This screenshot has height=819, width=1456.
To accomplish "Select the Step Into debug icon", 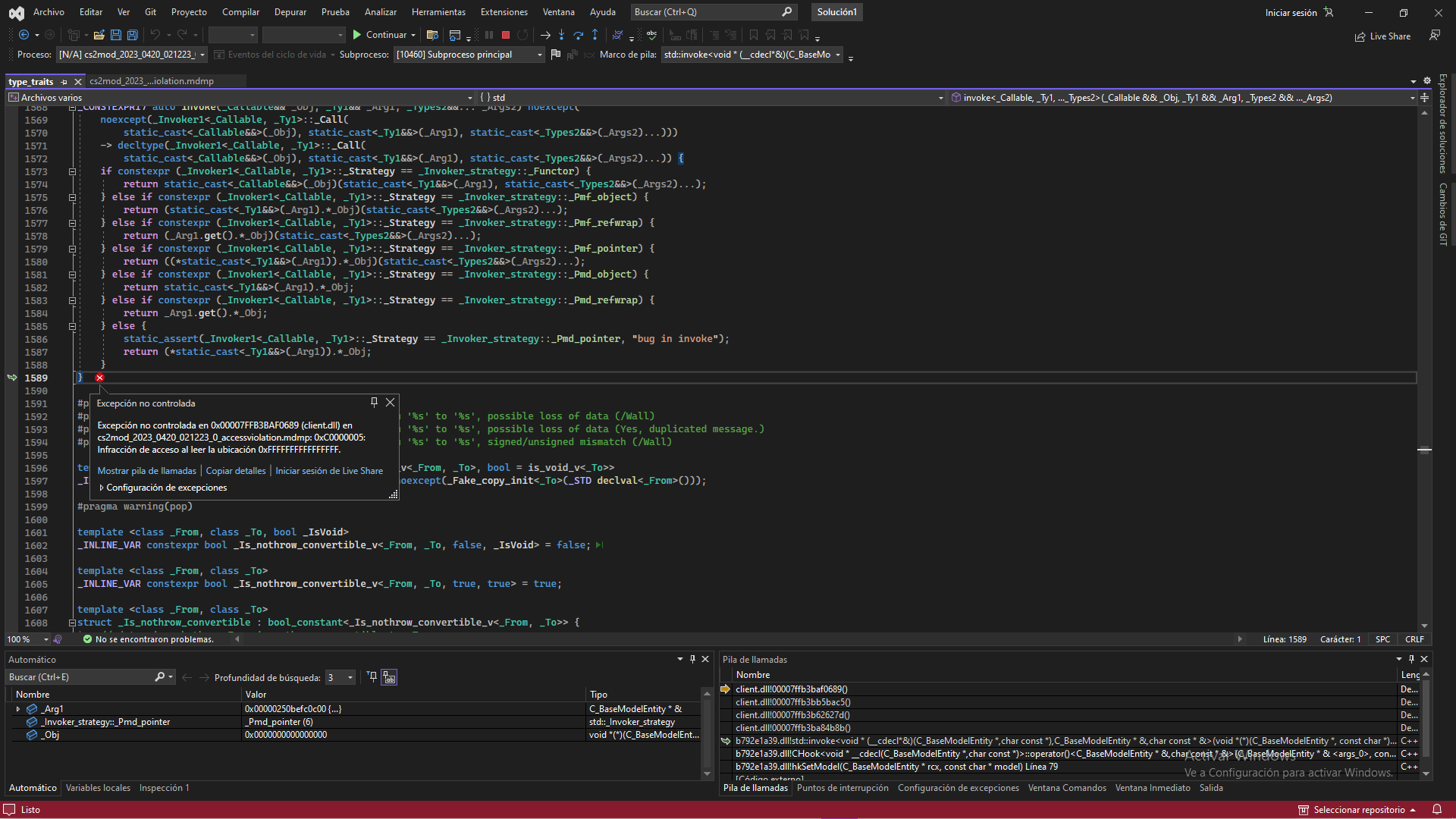I will 561,35.
